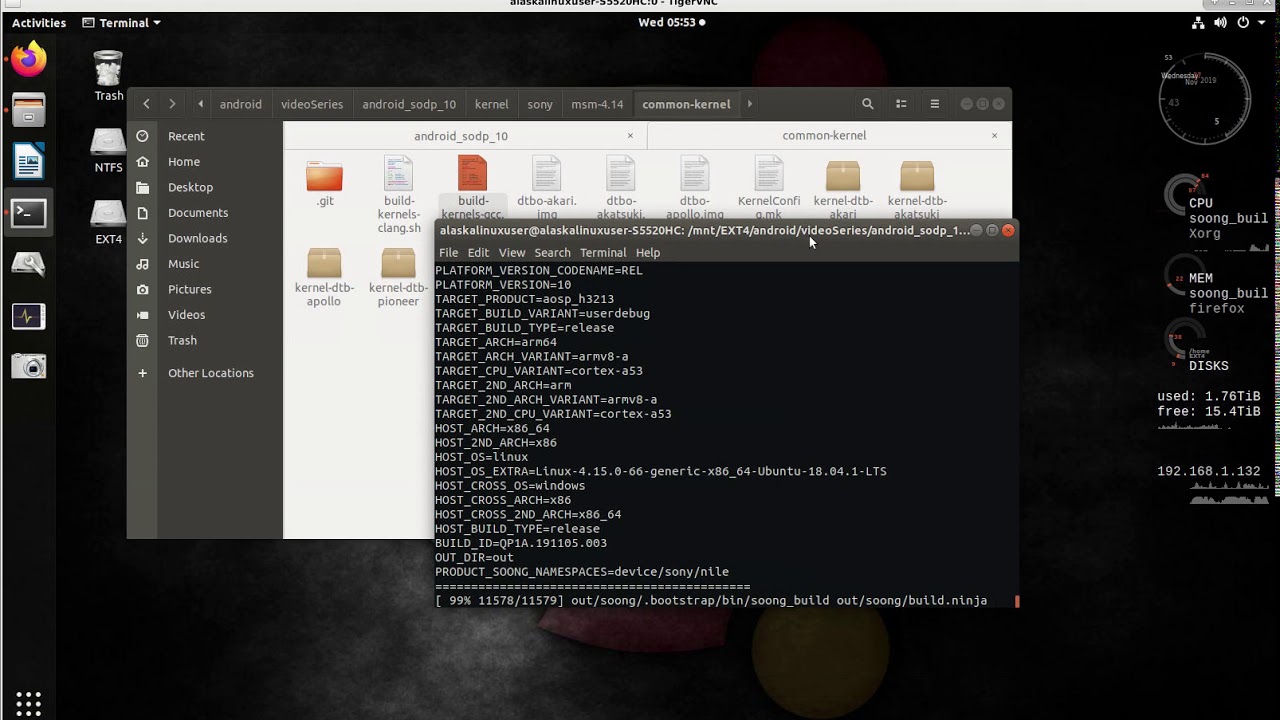The width and height of the screenshot is (1280, 720).
Task: Open Terminal app menu in top bar
Action: pyautogui.click(x=121, y=22)
